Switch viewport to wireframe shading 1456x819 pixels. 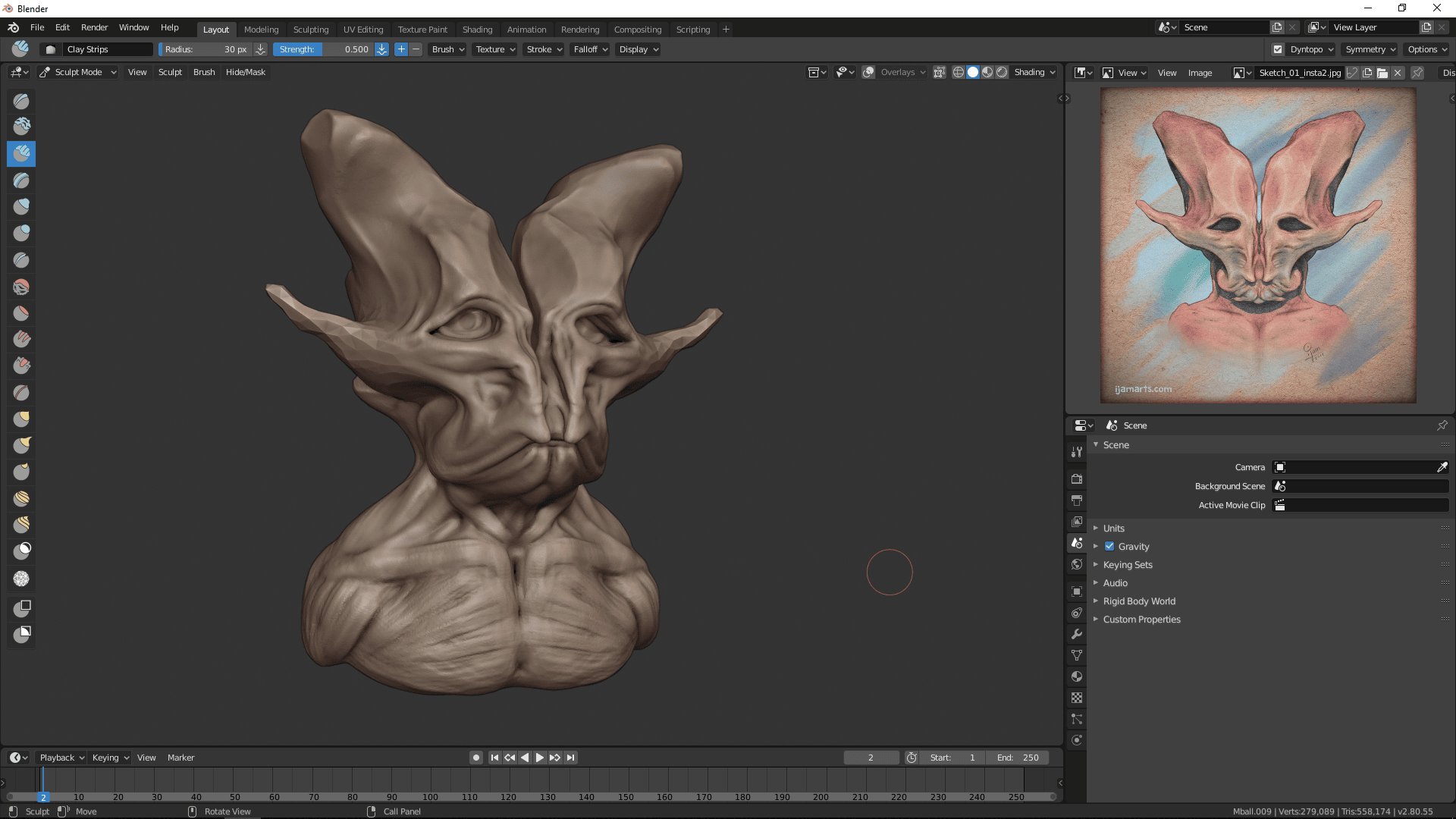coord(959,72)
